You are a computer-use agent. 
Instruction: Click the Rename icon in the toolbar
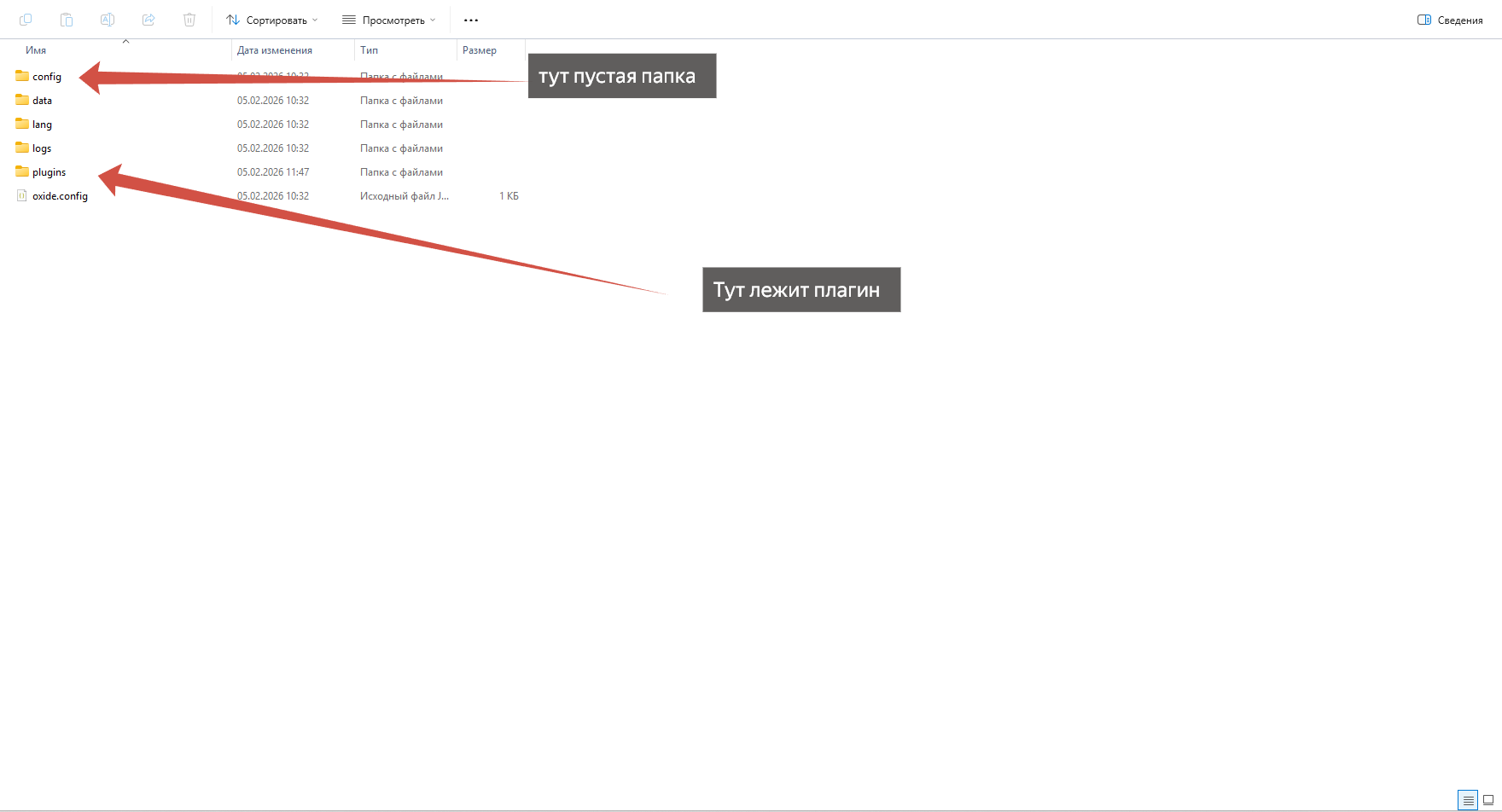point(108,20)
